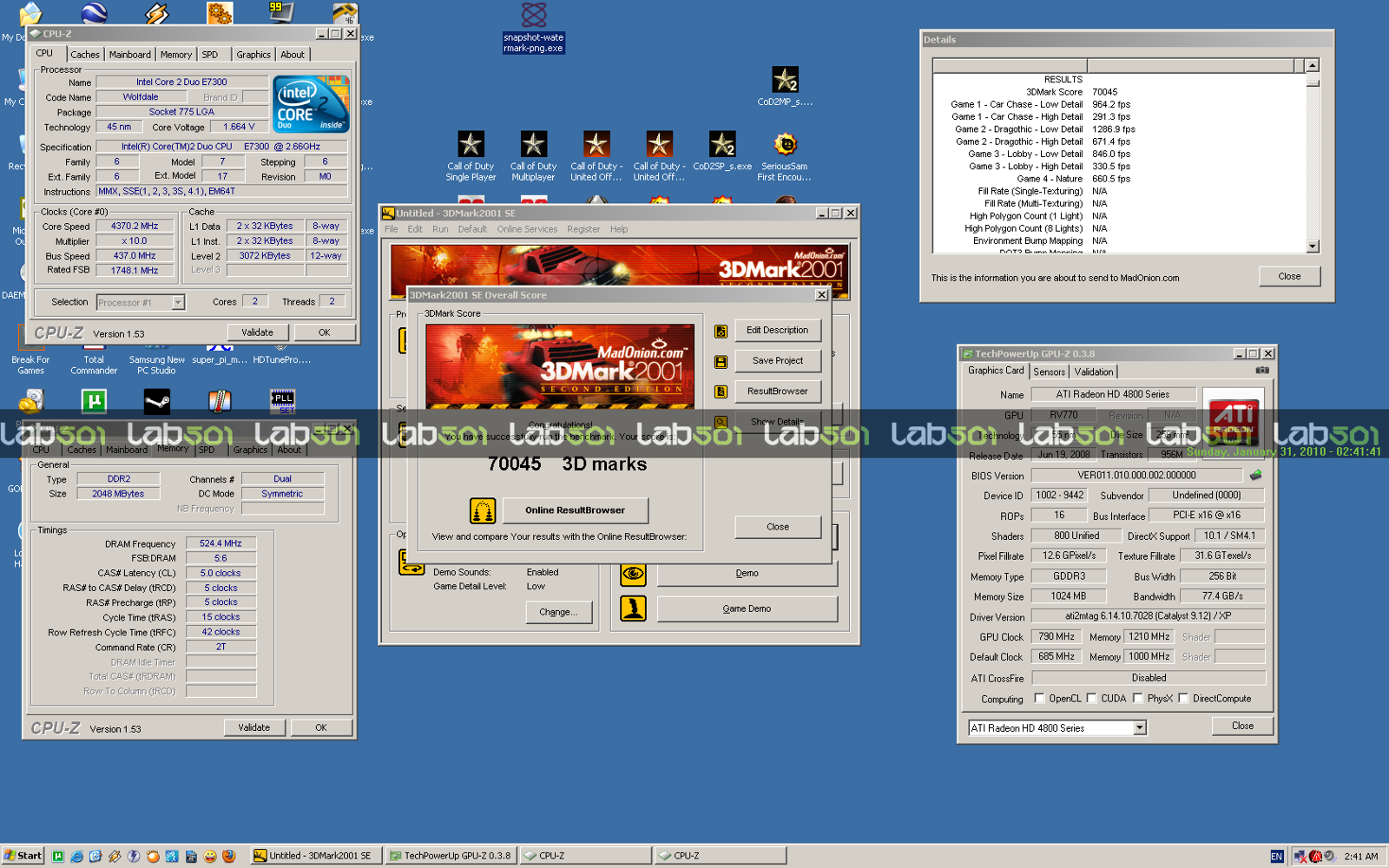Image resolution: width=1389 pixels, height=868 pixels.
Task: Open the CoD2SP_s.exe desktop icon
Action: tap(722, 152)
